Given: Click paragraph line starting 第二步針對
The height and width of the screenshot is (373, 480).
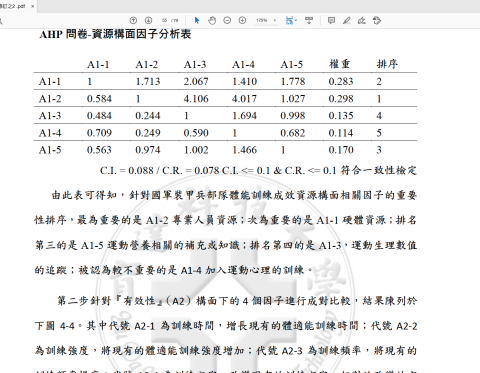Looking at the screenshot, I should pyautogui.click(x=237, y=301).
